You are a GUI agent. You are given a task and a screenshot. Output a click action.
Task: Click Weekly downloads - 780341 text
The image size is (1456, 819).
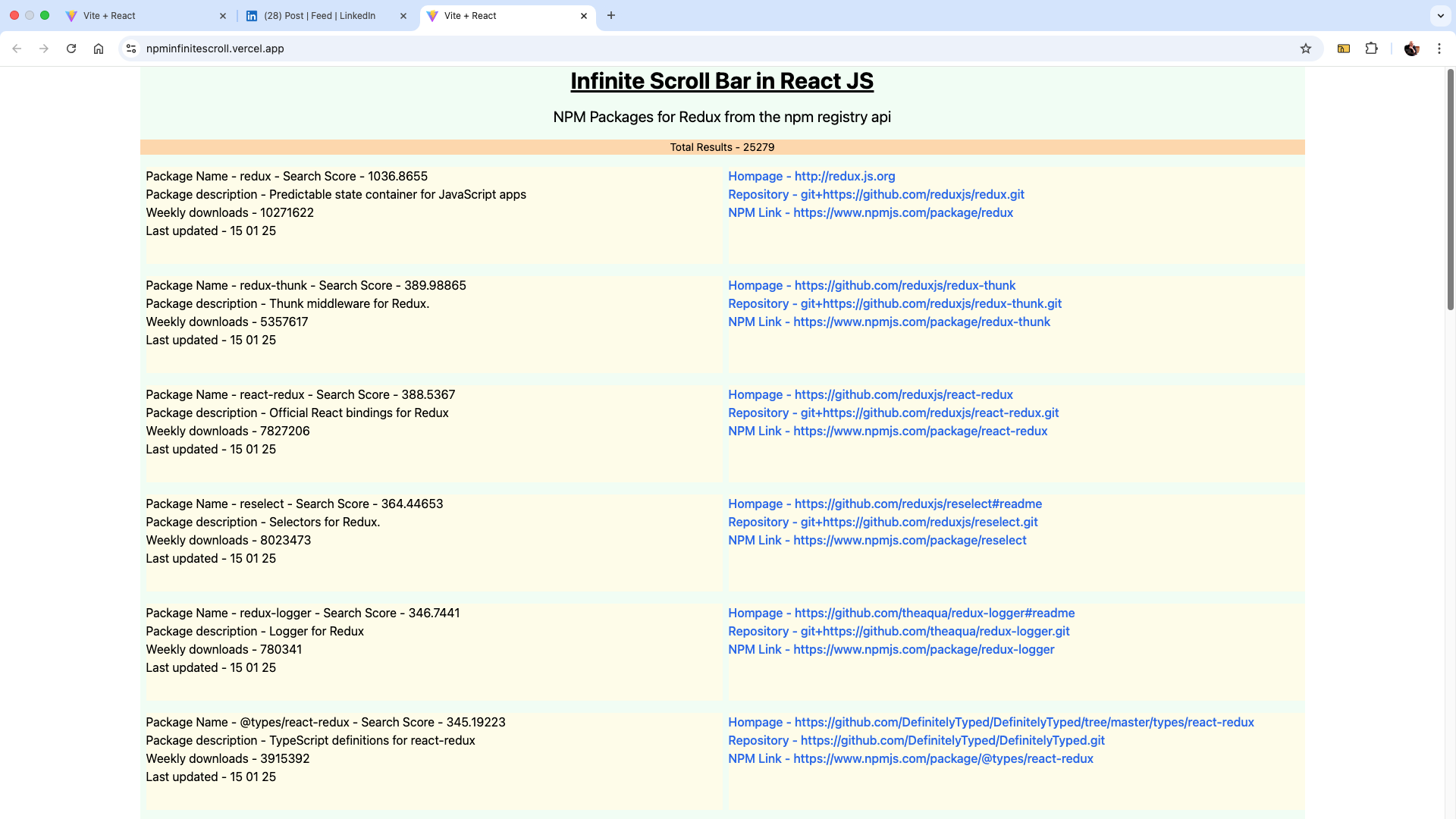(x=224, y=649)
